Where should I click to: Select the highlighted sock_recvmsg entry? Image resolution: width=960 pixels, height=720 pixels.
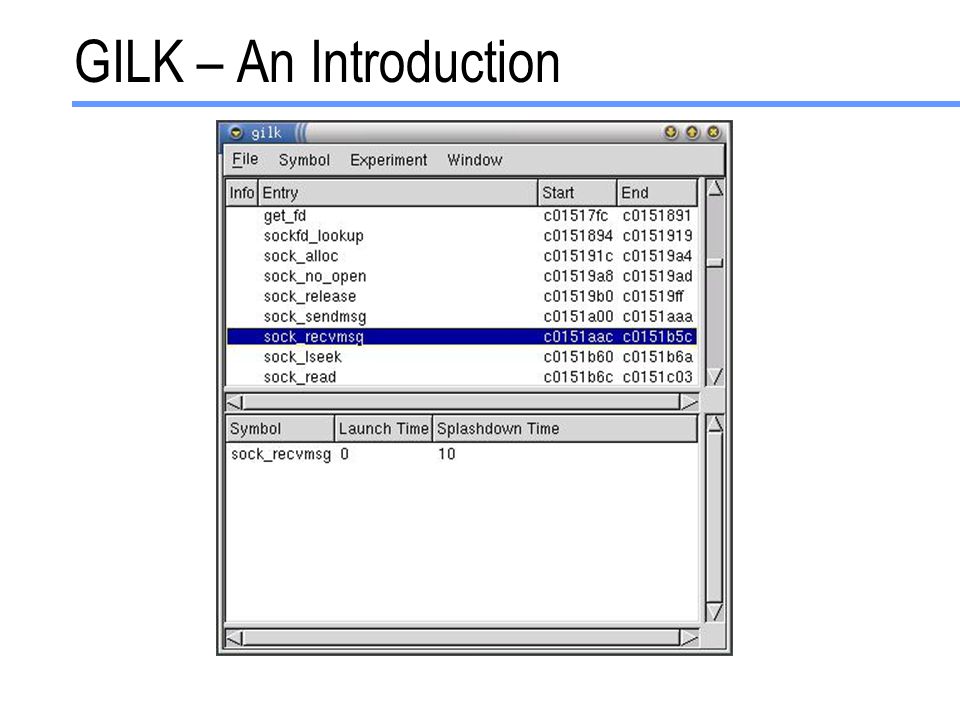[462, 337]
